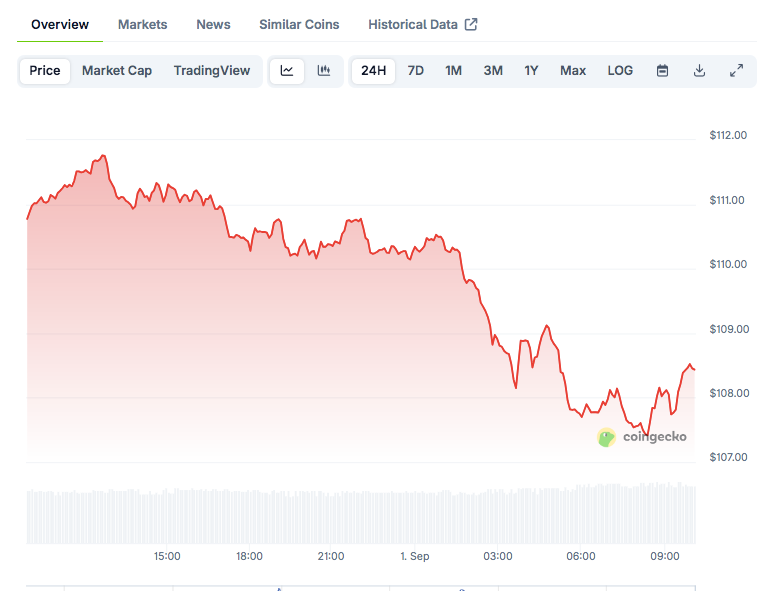
Task: Click the external link icon beside Historical Data
Action: click(x=472, y=25)
